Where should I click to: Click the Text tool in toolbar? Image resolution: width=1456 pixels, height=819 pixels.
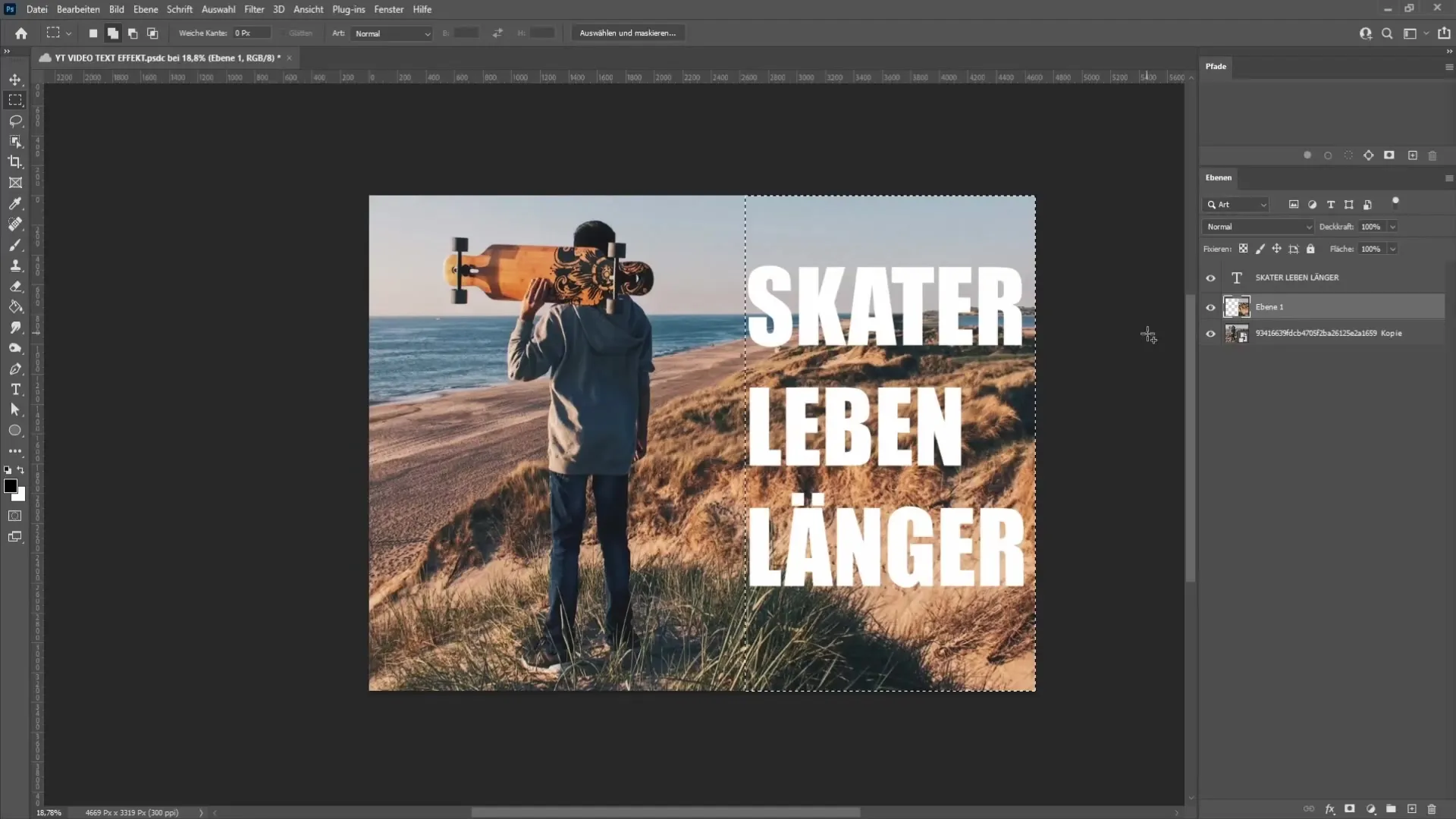pos(15,390)
